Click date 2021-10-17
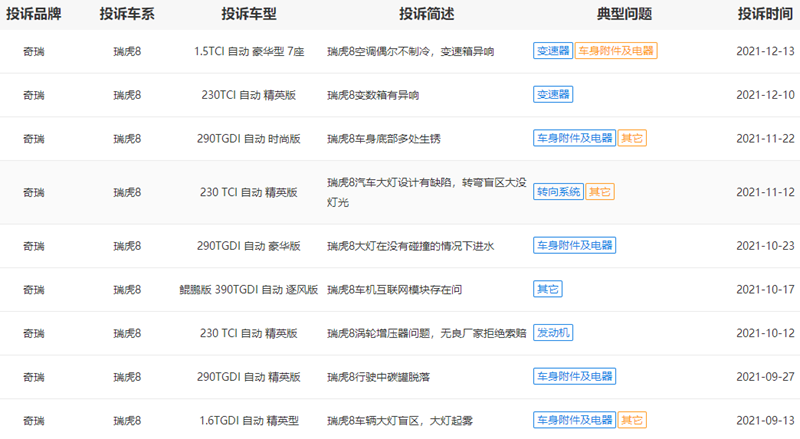 [765, 289]
